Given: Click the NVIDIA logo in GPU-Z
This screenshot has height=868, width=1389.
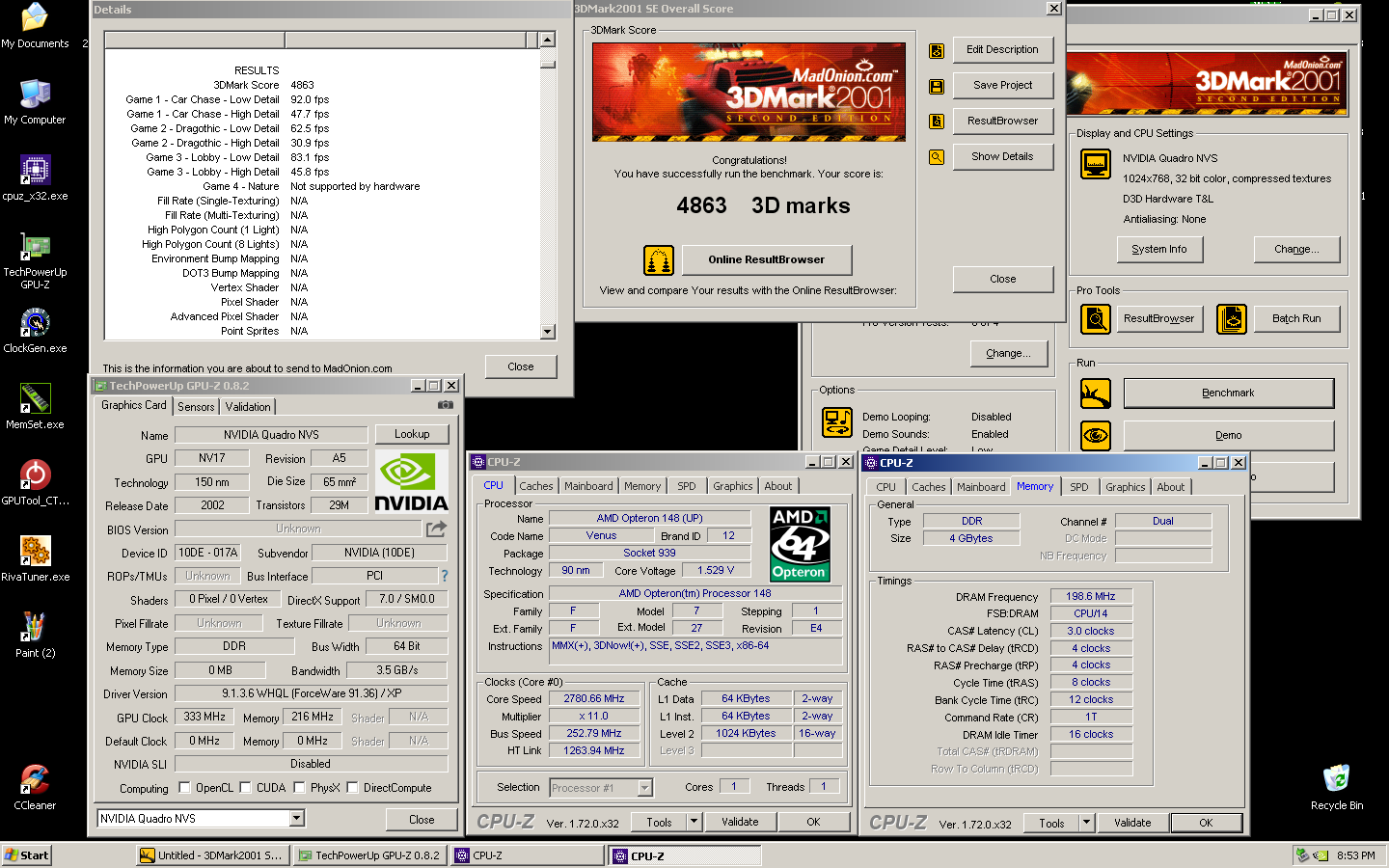Looking at the screenshot, I should [x=412, y=481].
